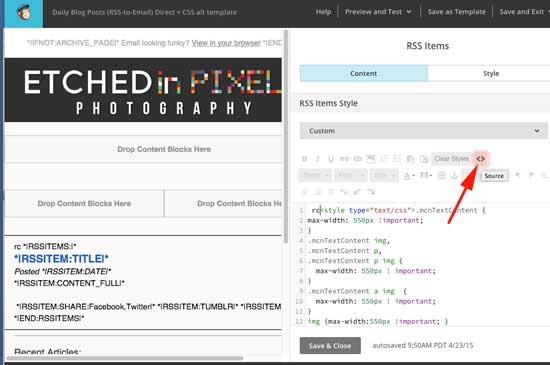
Task: Click the '*|END:RSSITEMS|*' text
Action: (49, 318)
